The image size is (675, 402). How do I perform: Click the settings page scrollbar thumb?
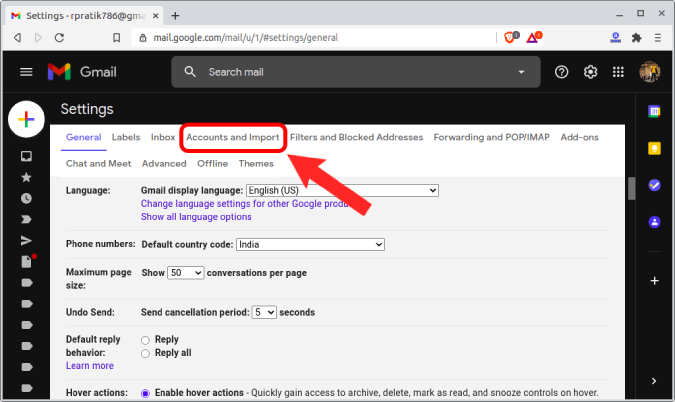pyautogui.click(x=632, y=189)
